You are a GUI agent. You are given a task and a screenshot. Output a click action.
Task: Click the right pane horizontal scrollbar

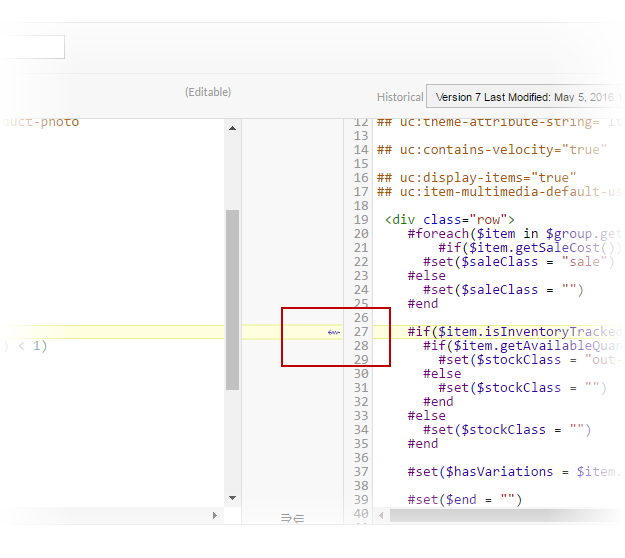click(507, 515)
